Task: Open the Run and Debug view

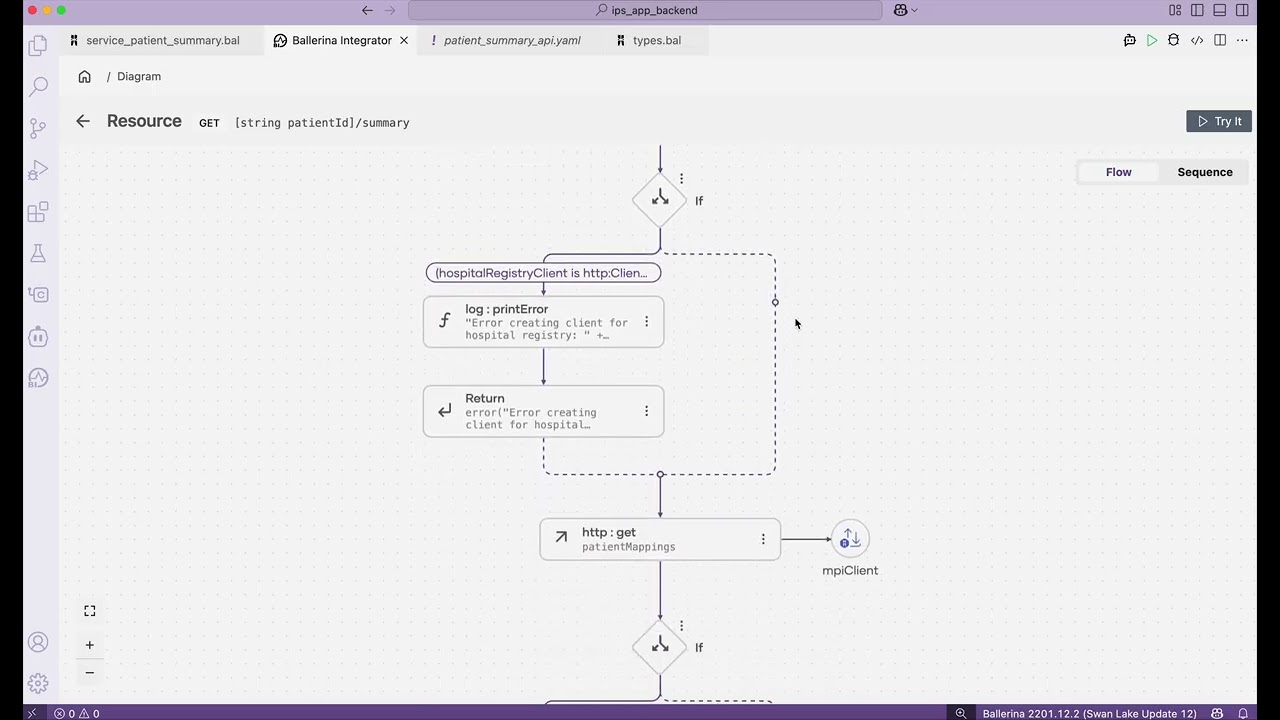Action: click(38, 170)
